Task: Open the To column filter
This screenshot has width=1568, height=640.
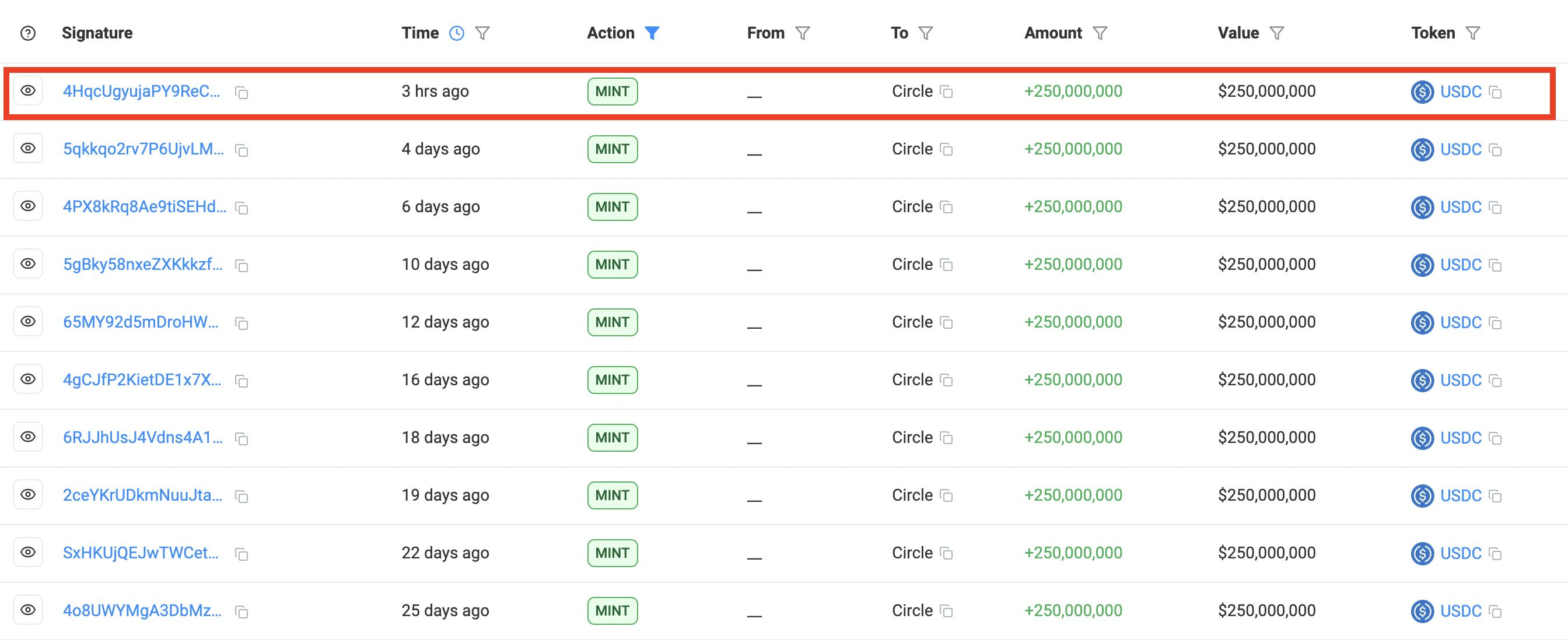Action: click(925, 33)
